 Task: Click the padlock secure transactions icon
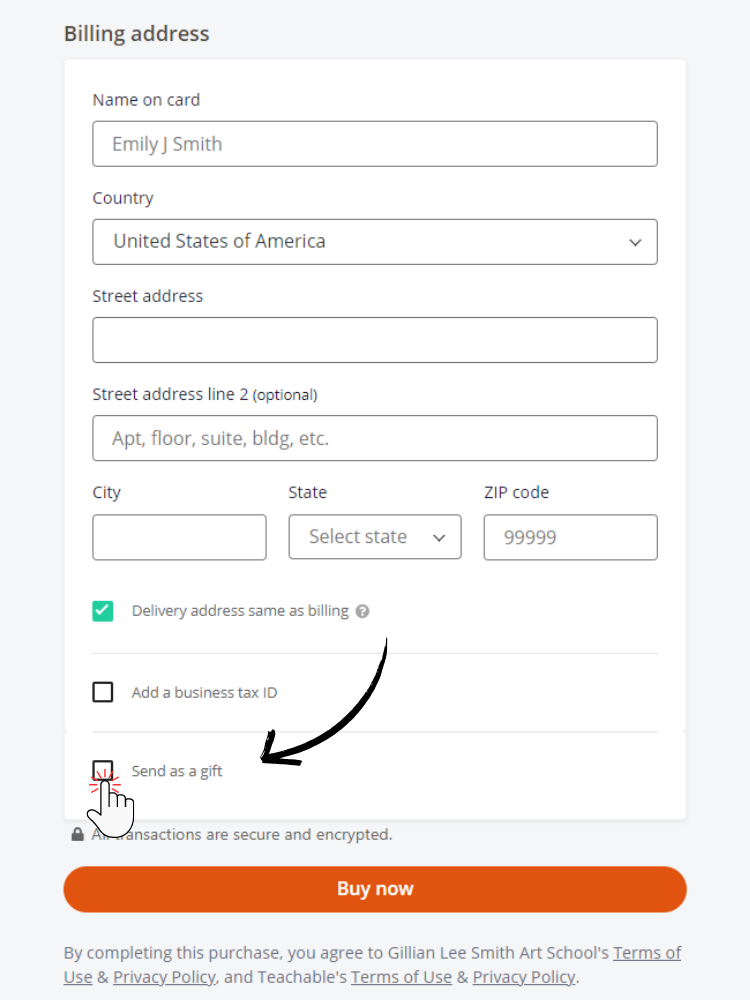[77, 834]
